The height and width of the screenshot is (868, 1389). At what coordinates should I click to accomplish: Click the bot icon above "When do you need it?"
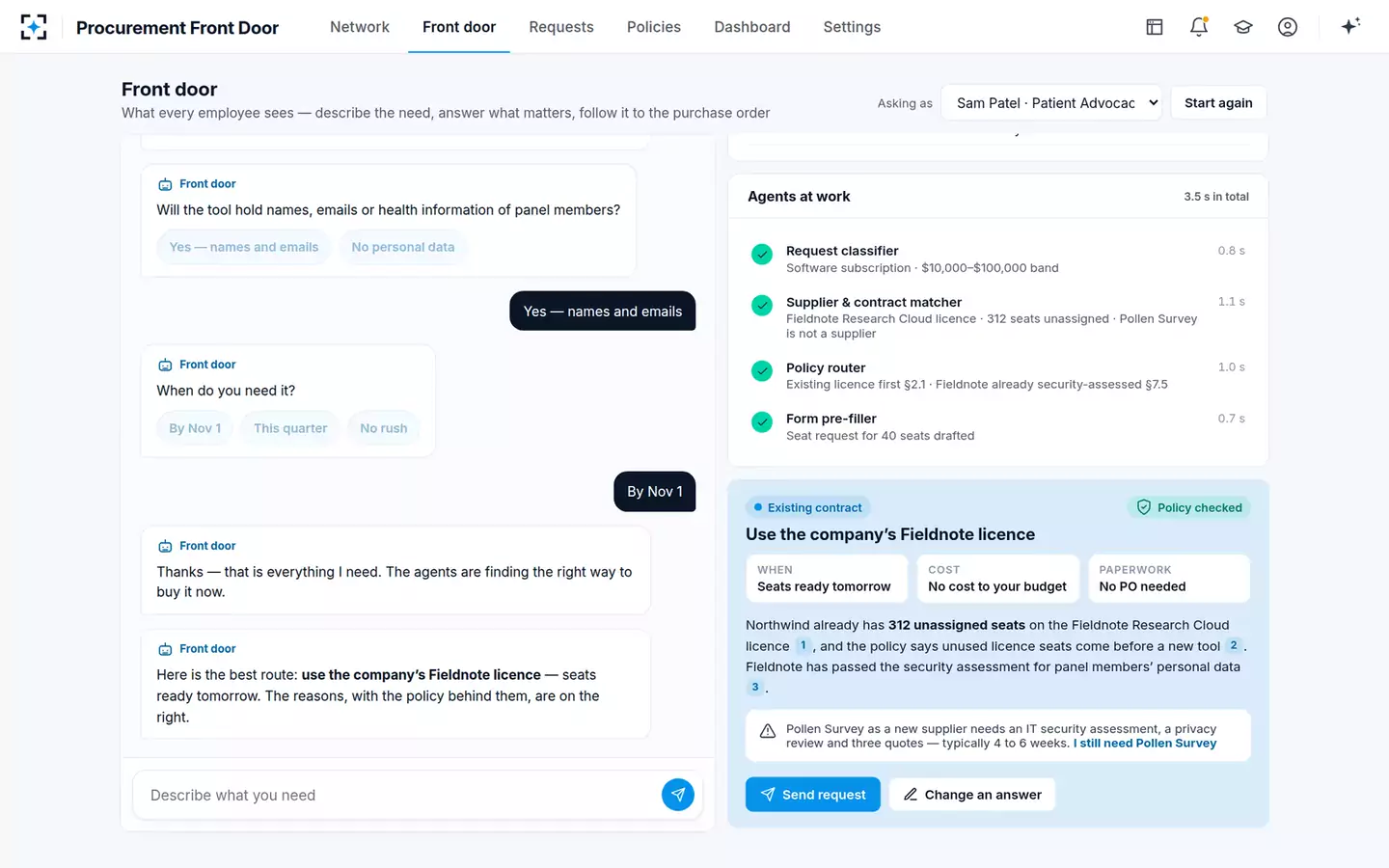point(165,365)
